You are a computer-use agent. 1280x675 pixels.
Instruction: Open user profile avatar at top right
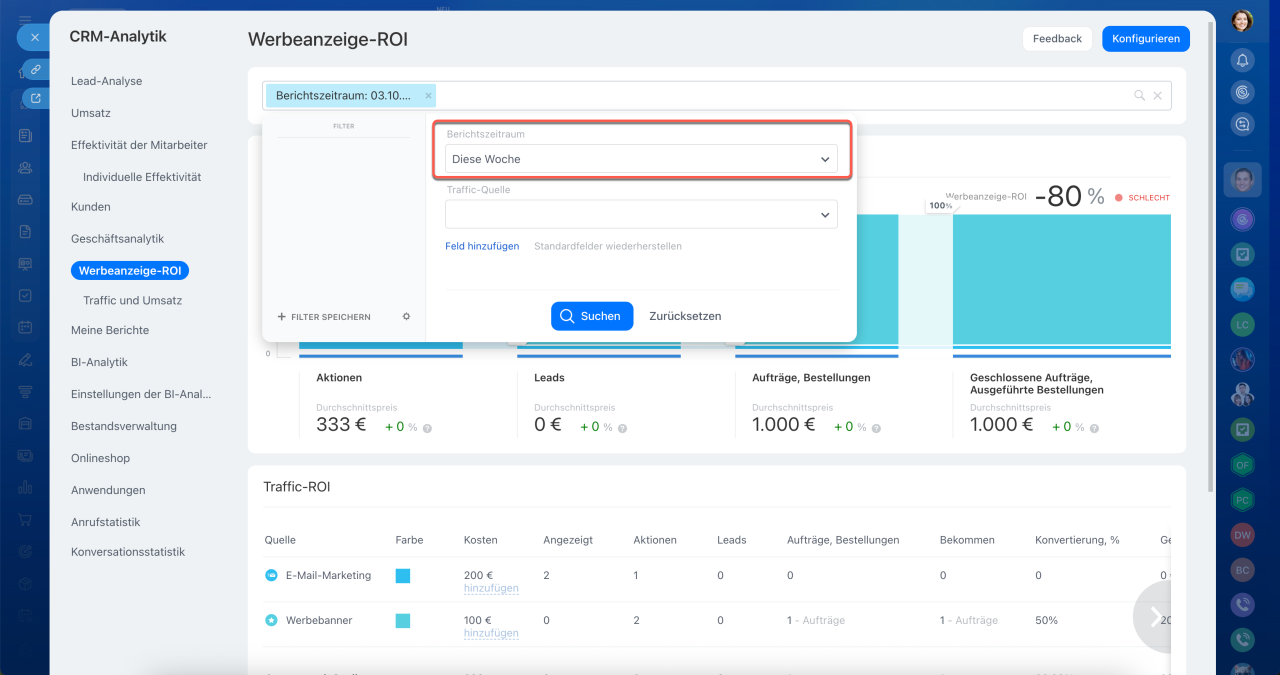point(1242,20)
